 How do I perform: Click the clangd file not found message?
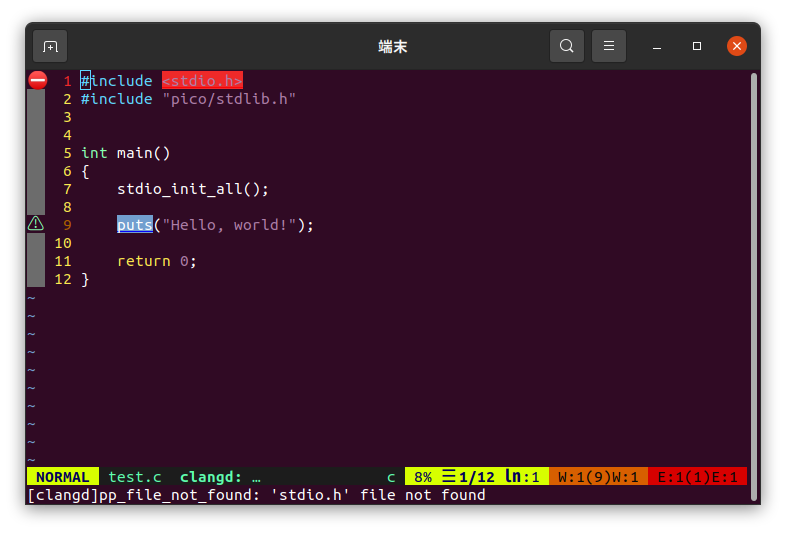(256, 495)
